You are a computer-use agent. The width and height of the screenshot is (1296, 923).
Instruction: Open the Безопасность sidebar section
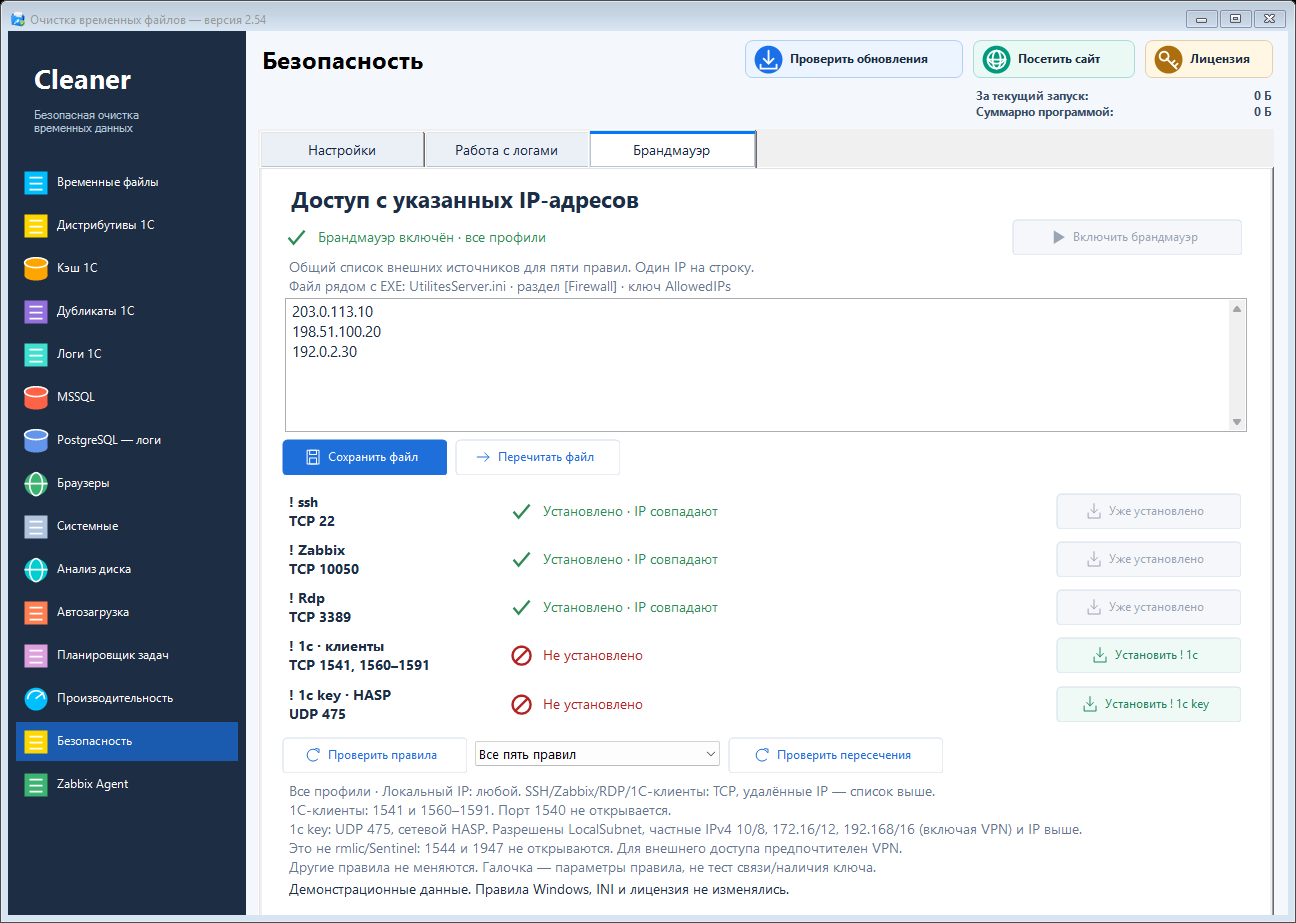coord(127,742)
